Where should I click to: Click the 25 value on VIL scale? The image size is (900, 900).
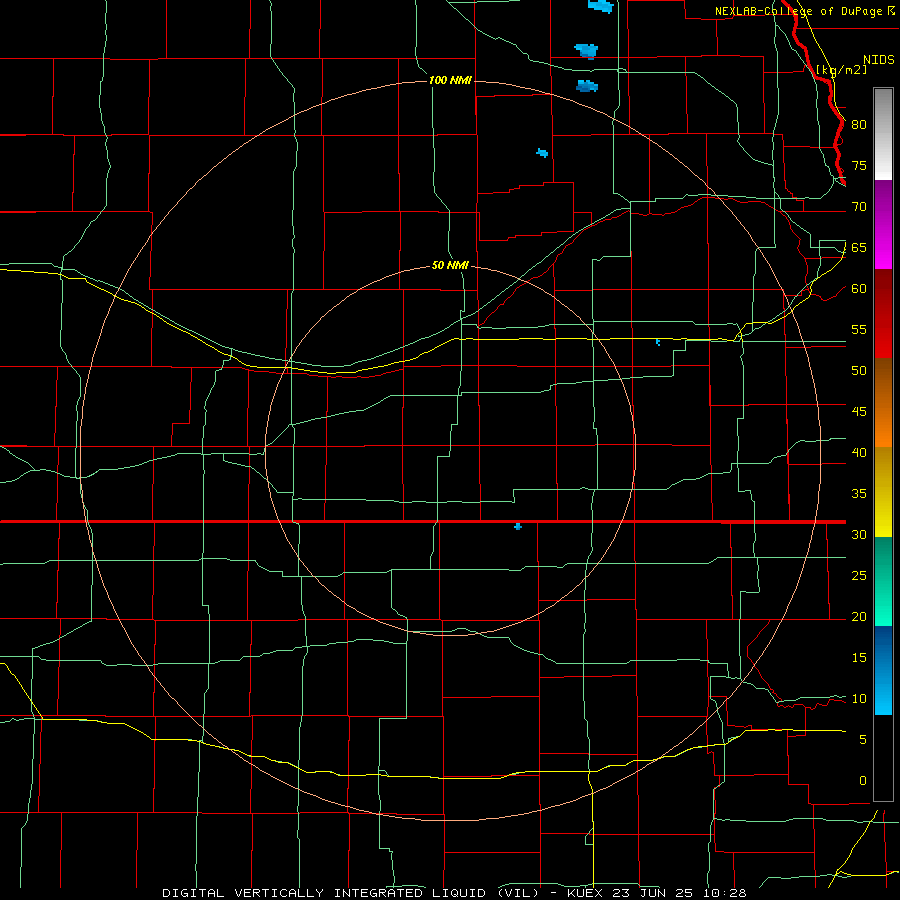859,575
